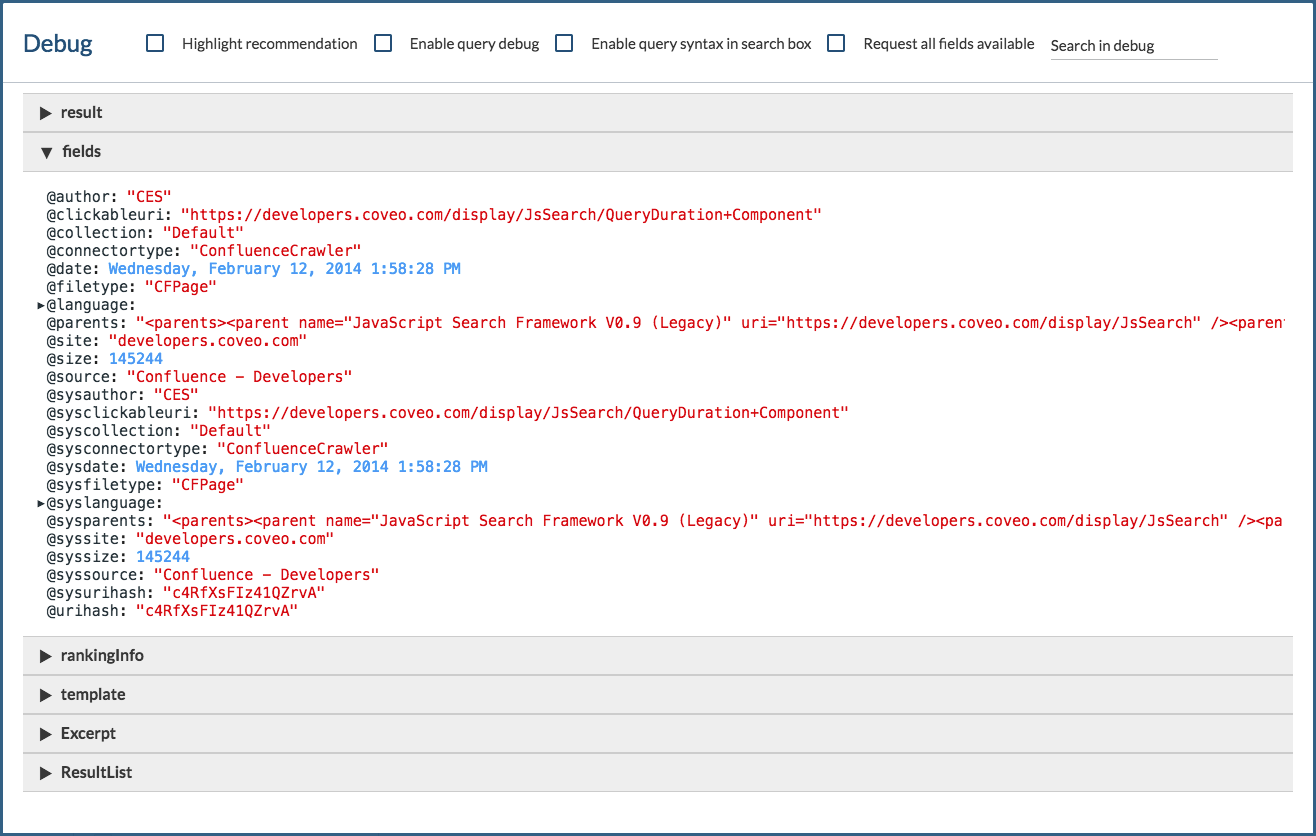This screenshot has width=1316, height=836.
Task: Expand the @language field arrow
Action: tap(41, 305)
